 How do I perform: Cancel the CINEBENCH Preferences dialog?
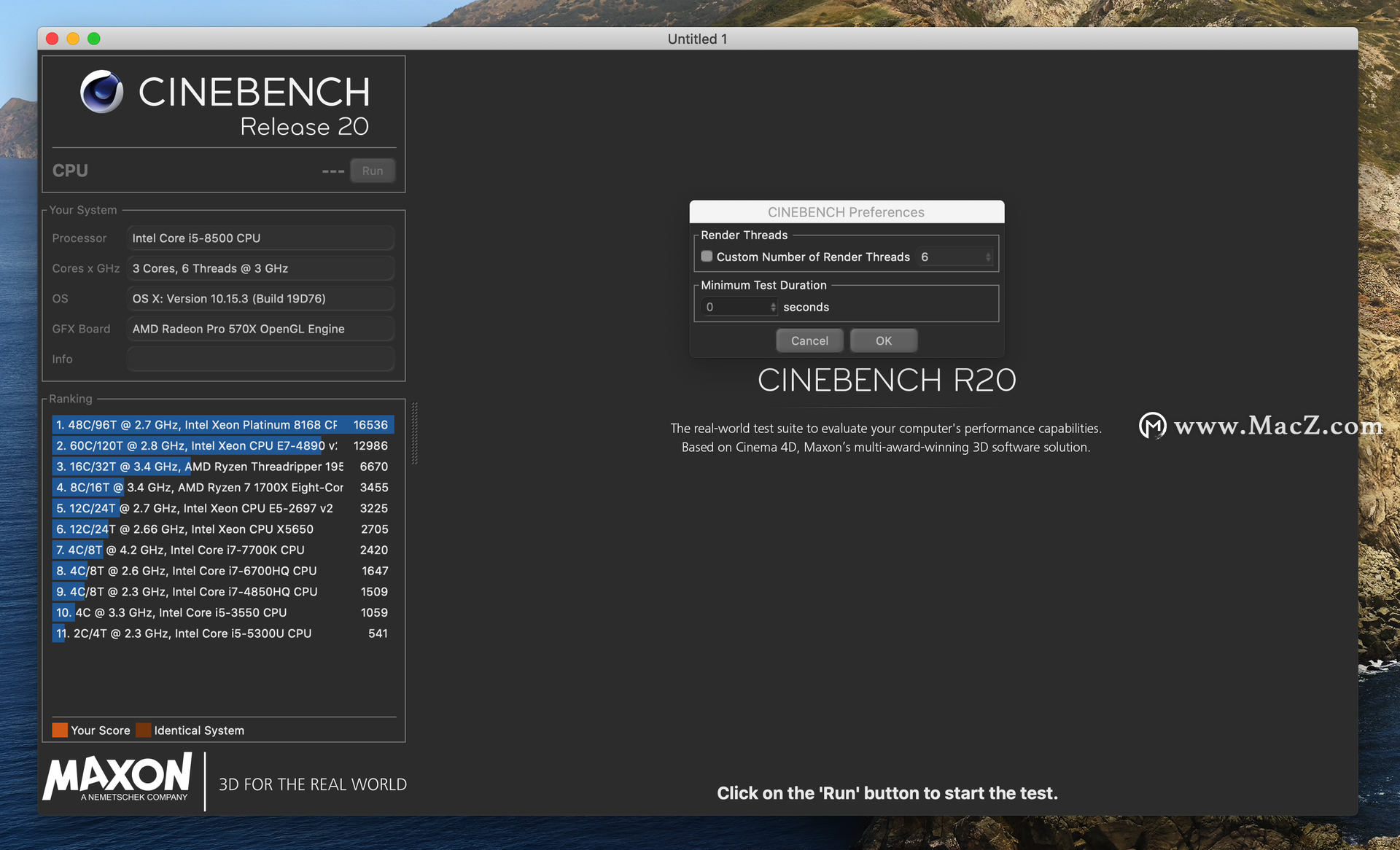point(809,340)
